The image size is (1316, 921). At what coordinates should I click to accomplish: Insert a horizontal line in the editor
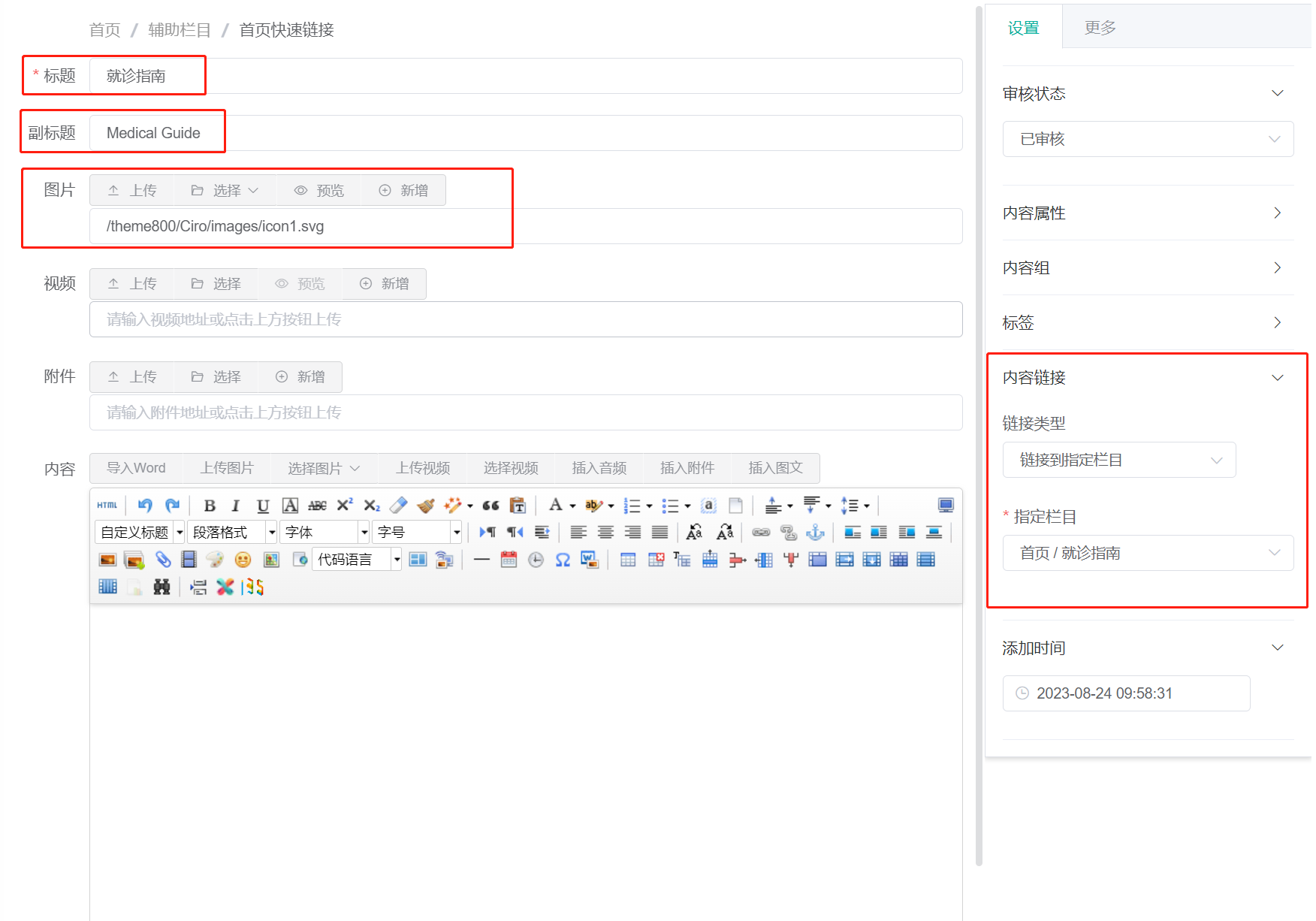point(481,559)
